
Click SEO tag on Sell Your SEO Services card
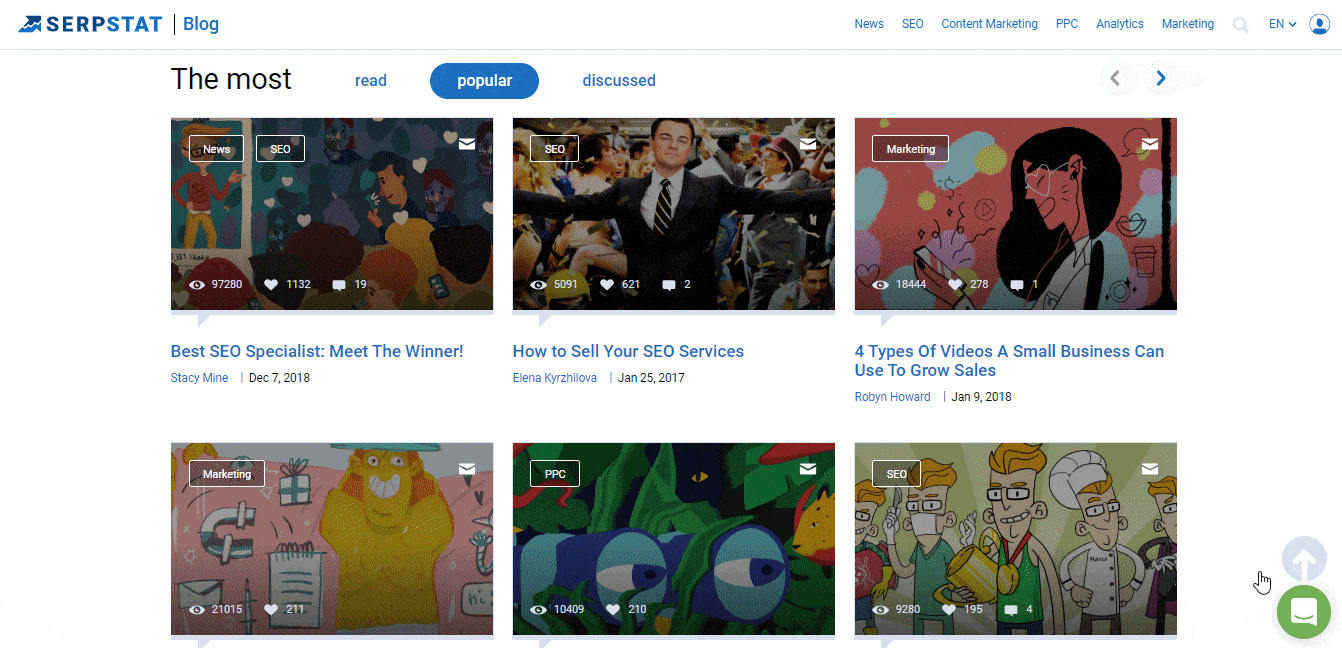pyautogui.click(x=555, y=149)
